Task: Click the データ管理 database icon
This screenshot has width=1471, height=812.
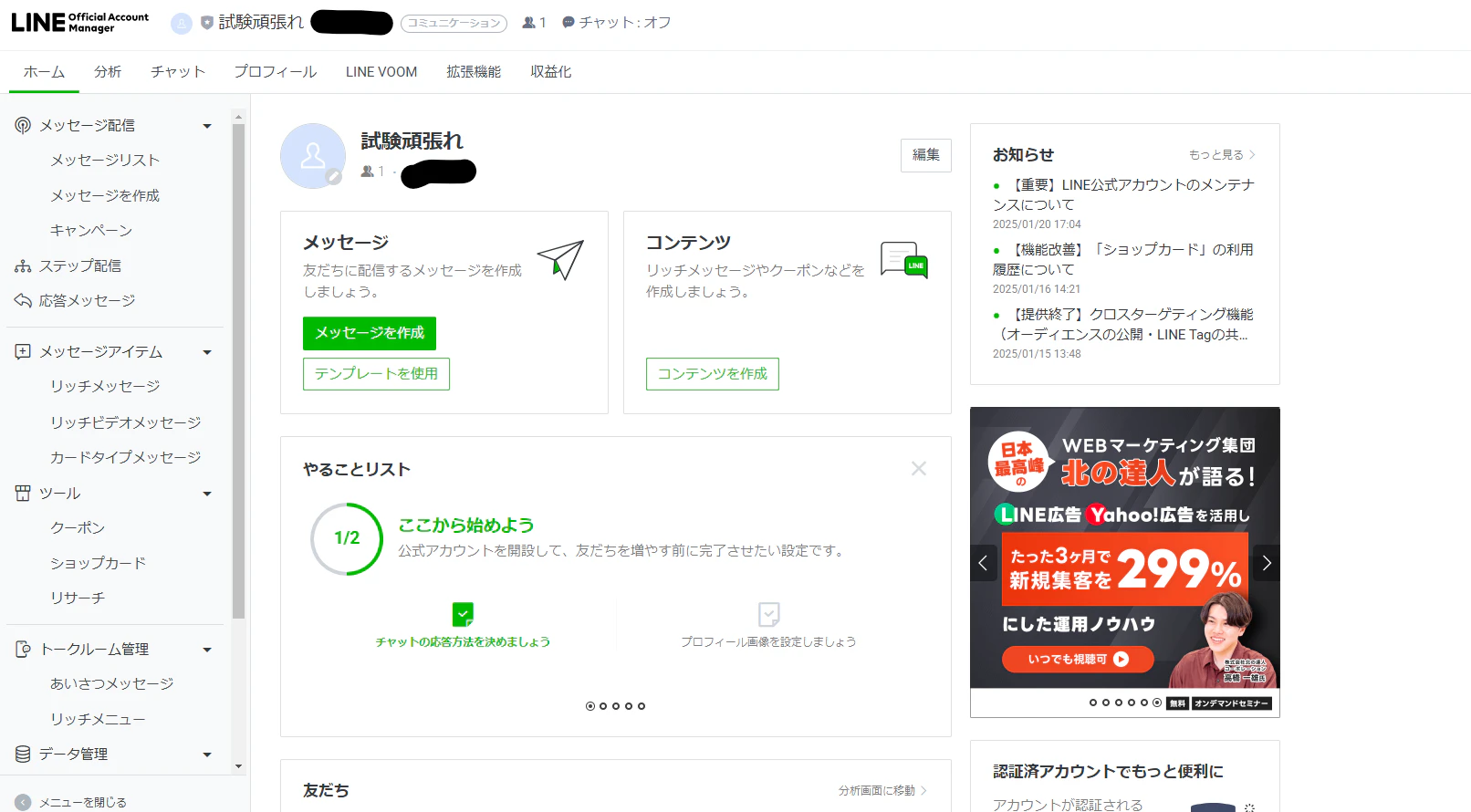Action: coord(23,754)
